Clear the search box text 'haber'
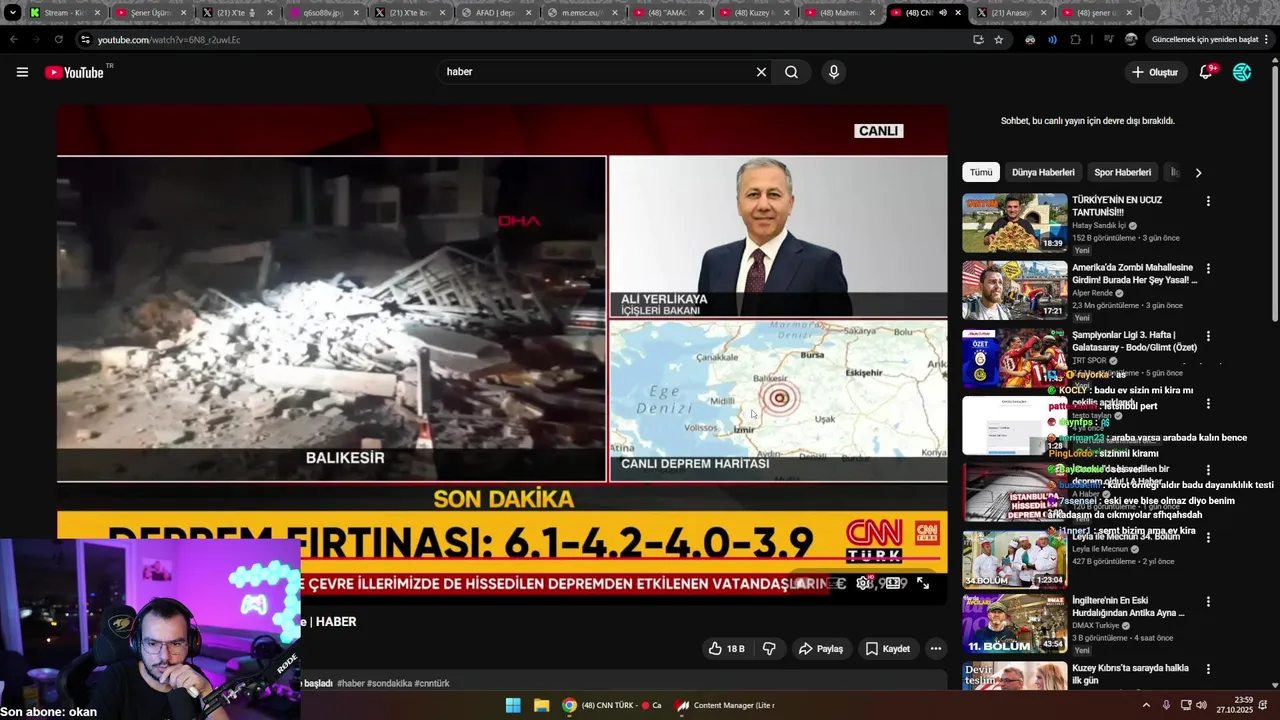Screen dimensions: 1280x720 point(761,72)
